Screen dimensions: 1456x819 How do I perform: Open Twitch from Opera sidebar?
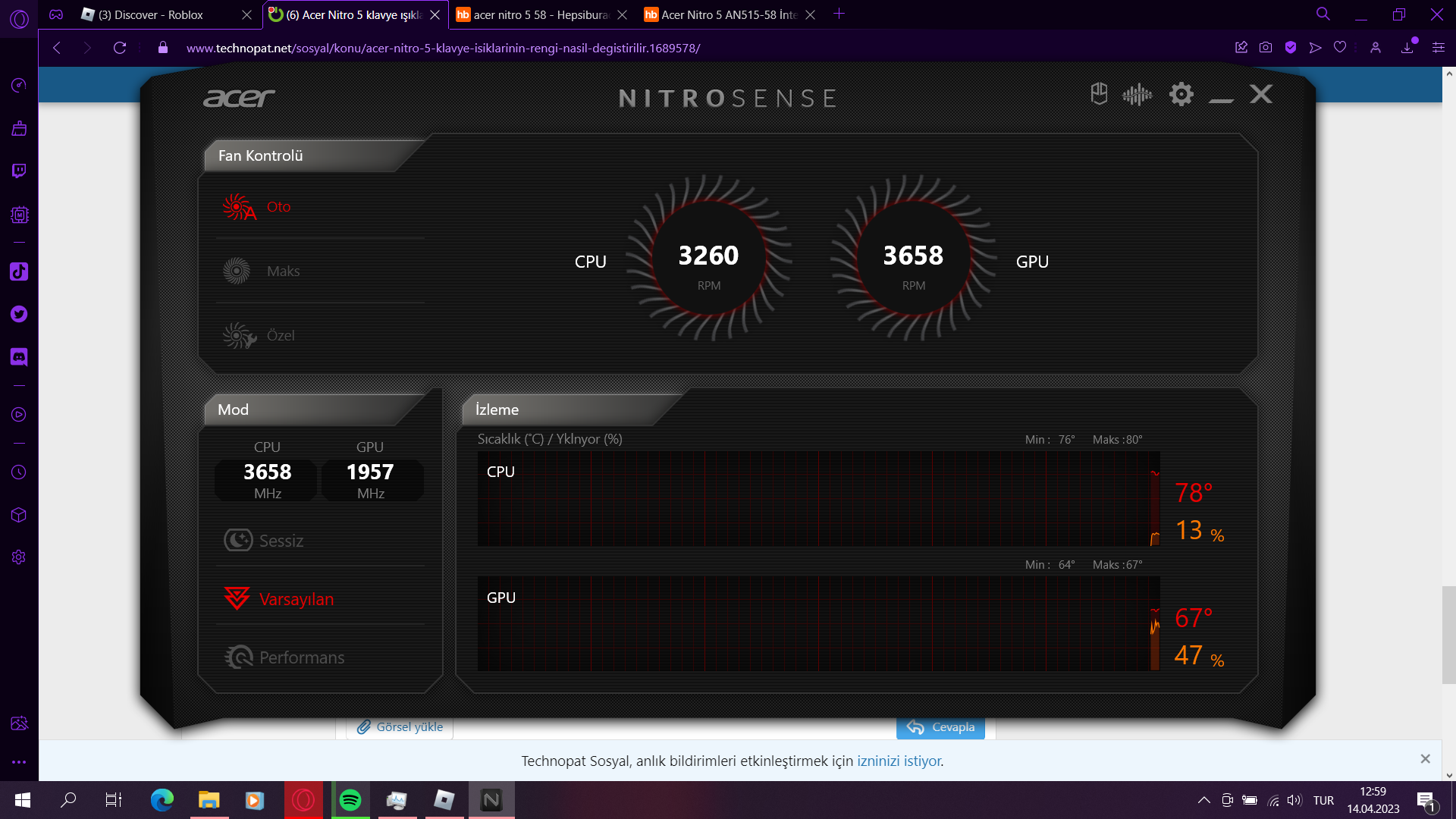19,171
